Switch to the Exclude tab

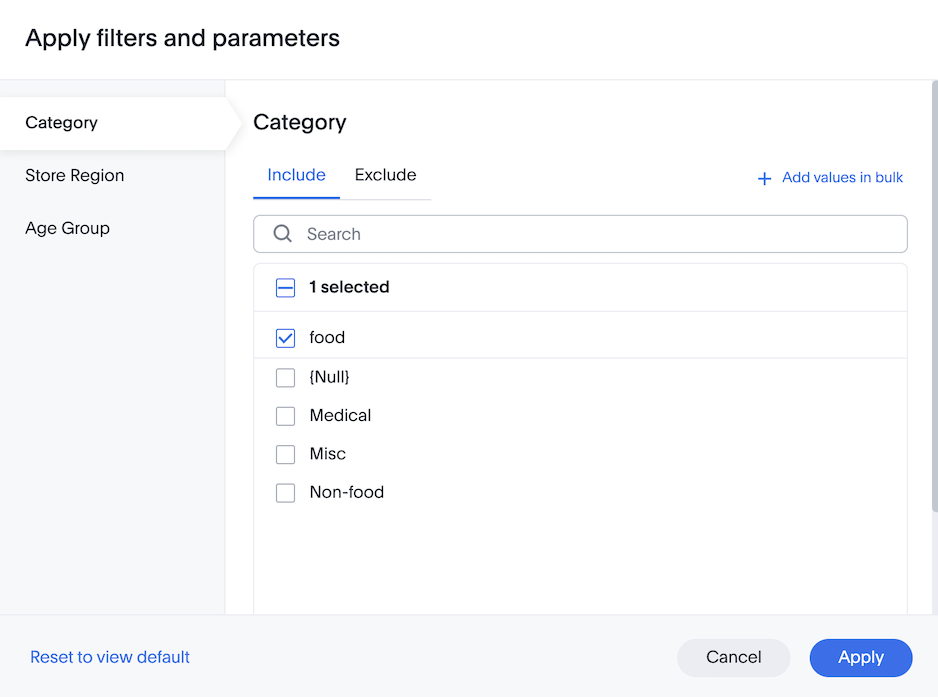(385, 174)
